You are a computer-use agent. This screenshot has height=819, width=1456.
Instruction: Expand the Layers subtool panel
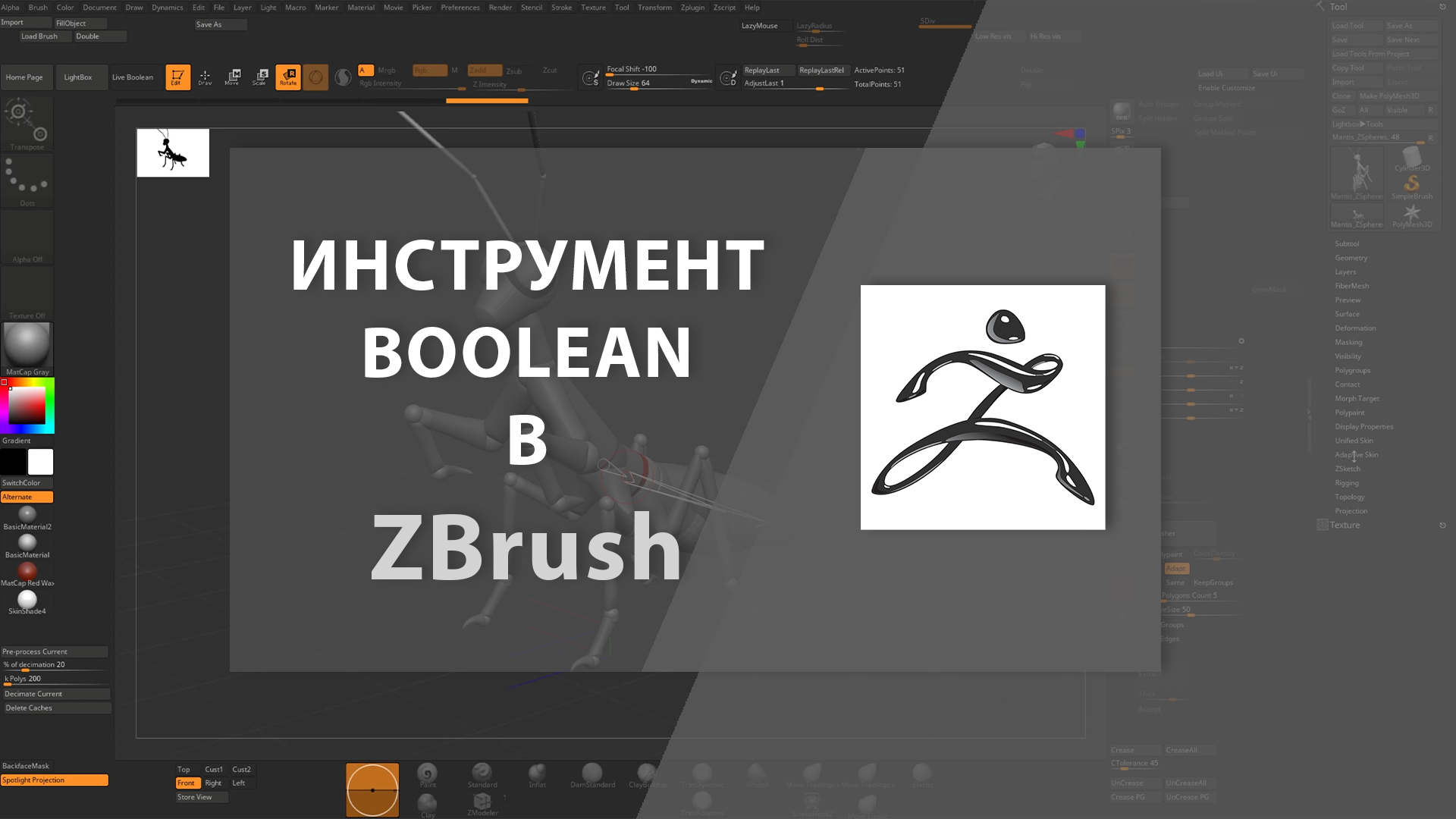(1345, 271)
